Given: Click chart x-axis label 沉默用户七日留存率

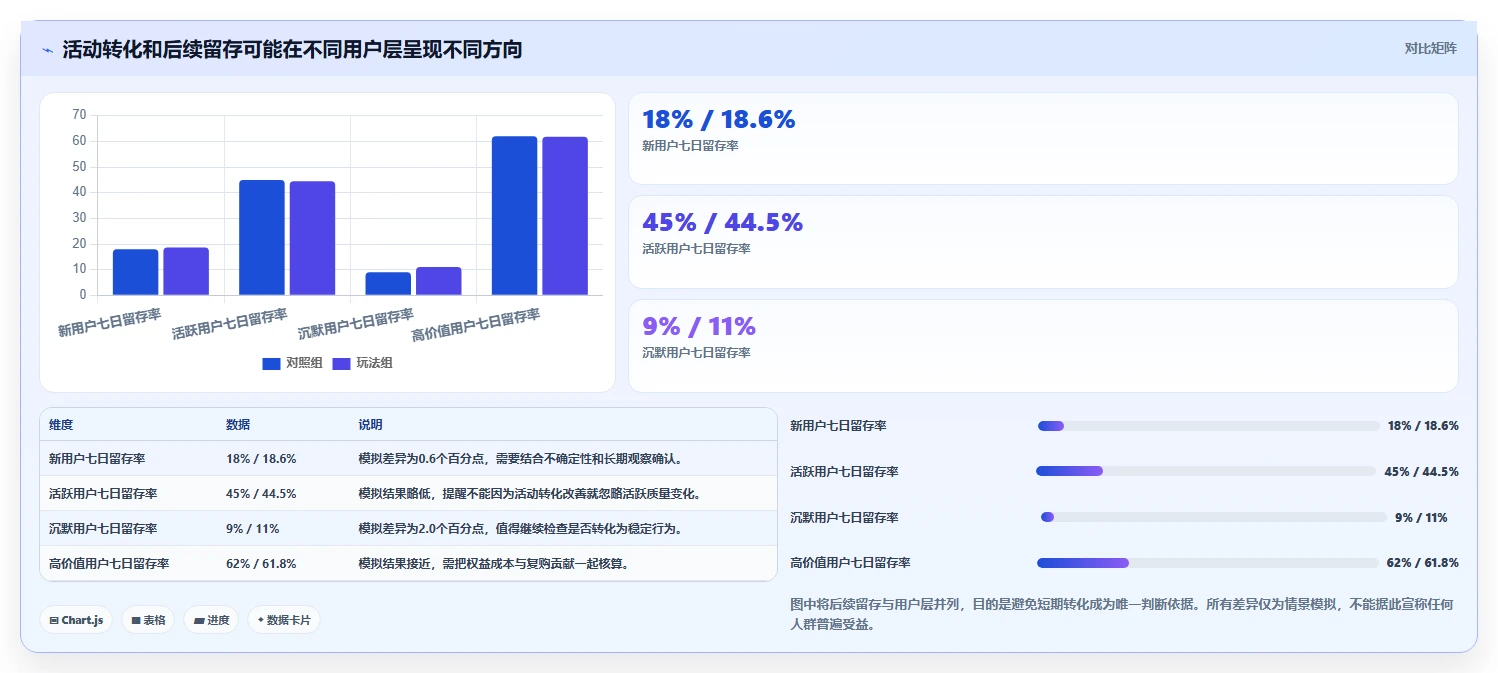Looking at the screenshot, I should point(356,324).
